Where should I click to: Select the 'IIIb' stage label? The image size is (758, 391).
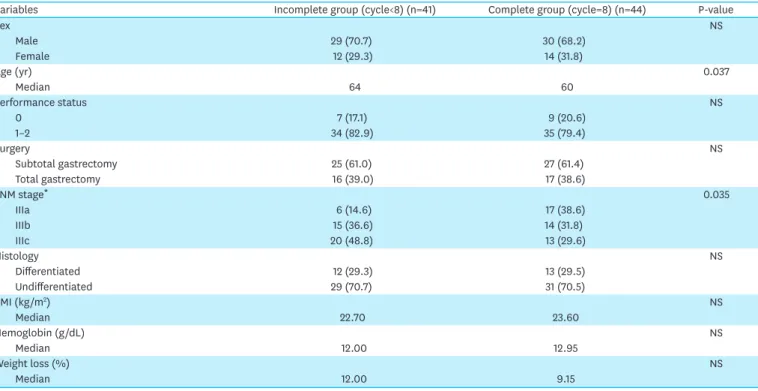tap(23, 226)
